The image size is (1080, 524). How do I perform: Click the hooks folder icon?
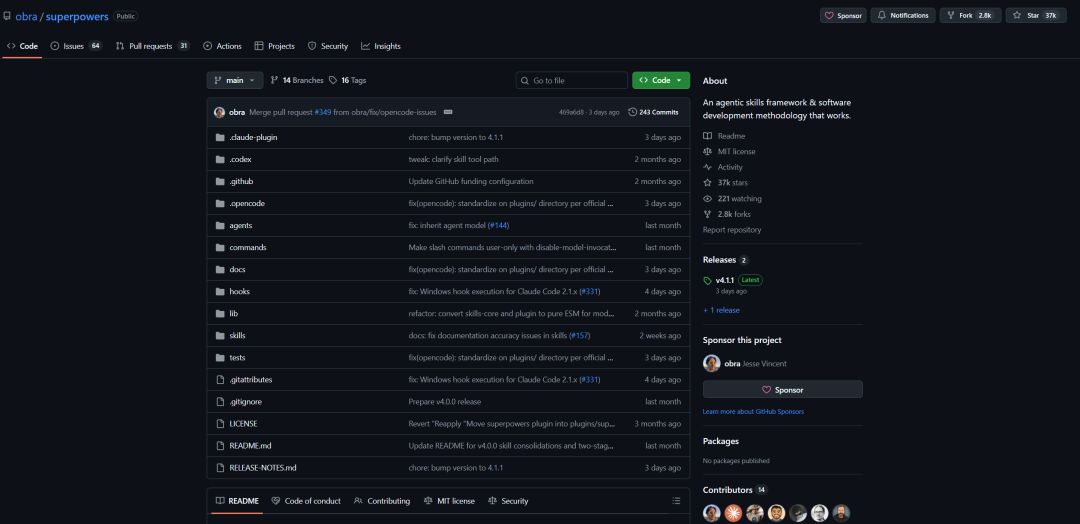coord(220,291)
